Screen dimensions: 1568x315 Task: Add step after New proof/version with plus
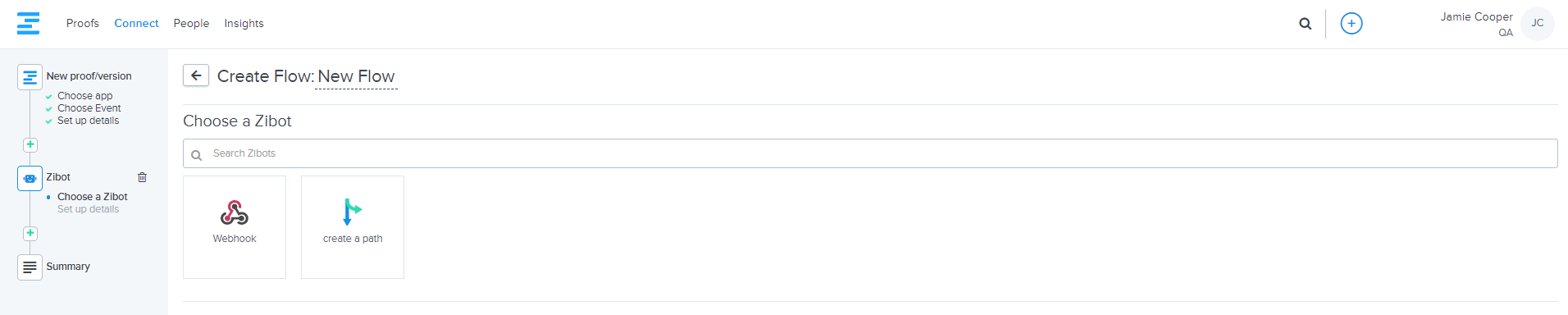[30, 144]
